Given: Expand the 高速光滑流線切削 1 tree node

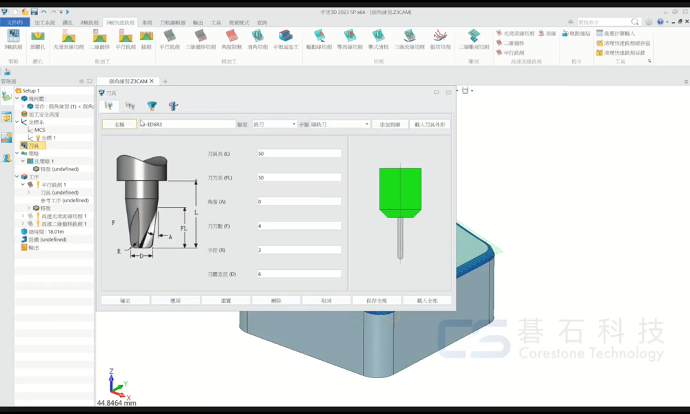Looking at the screenshot, I should (23, 216).
